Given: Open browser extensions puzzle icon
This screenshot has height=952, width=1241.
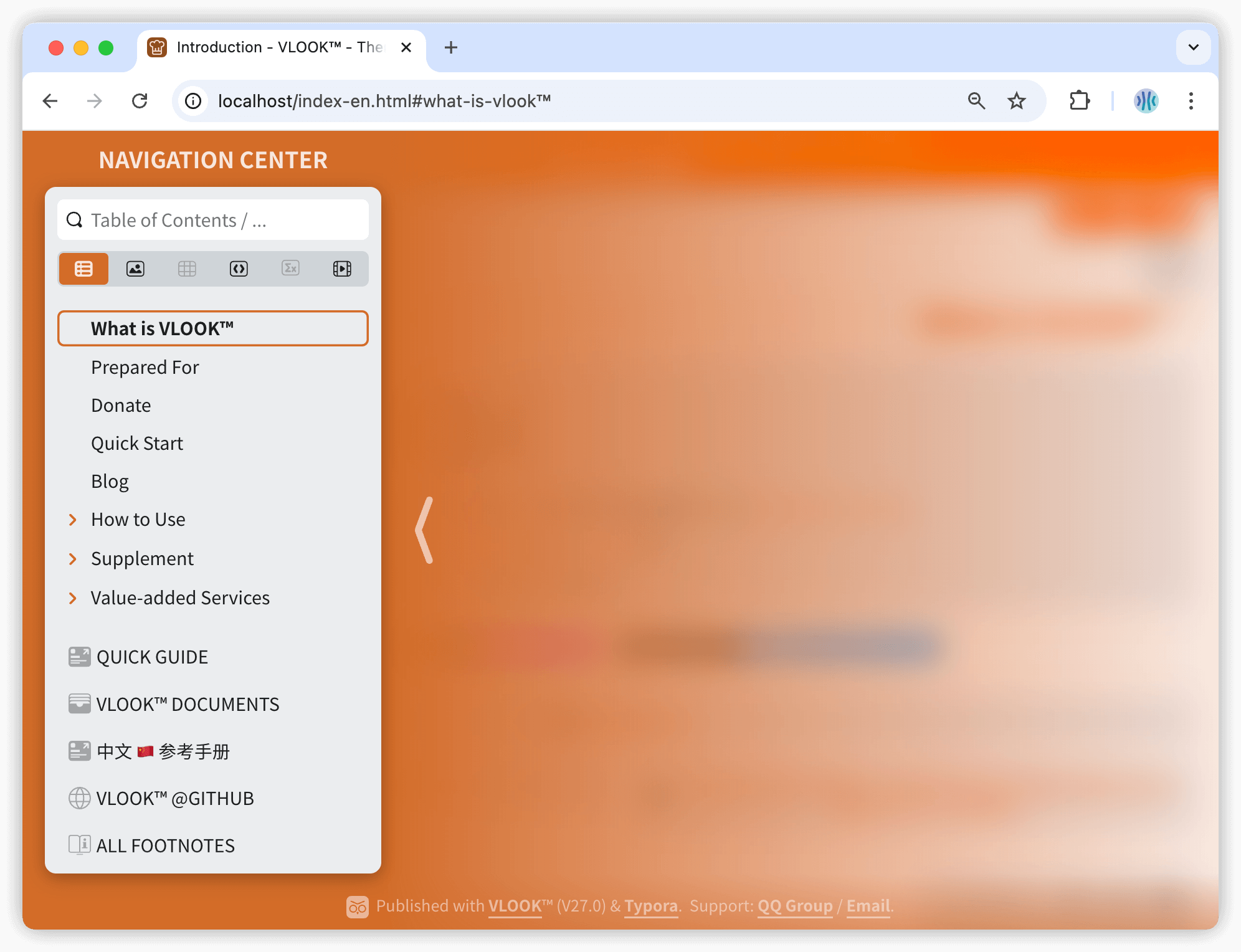Looking at the screenshot, I should pos(1080,101).
